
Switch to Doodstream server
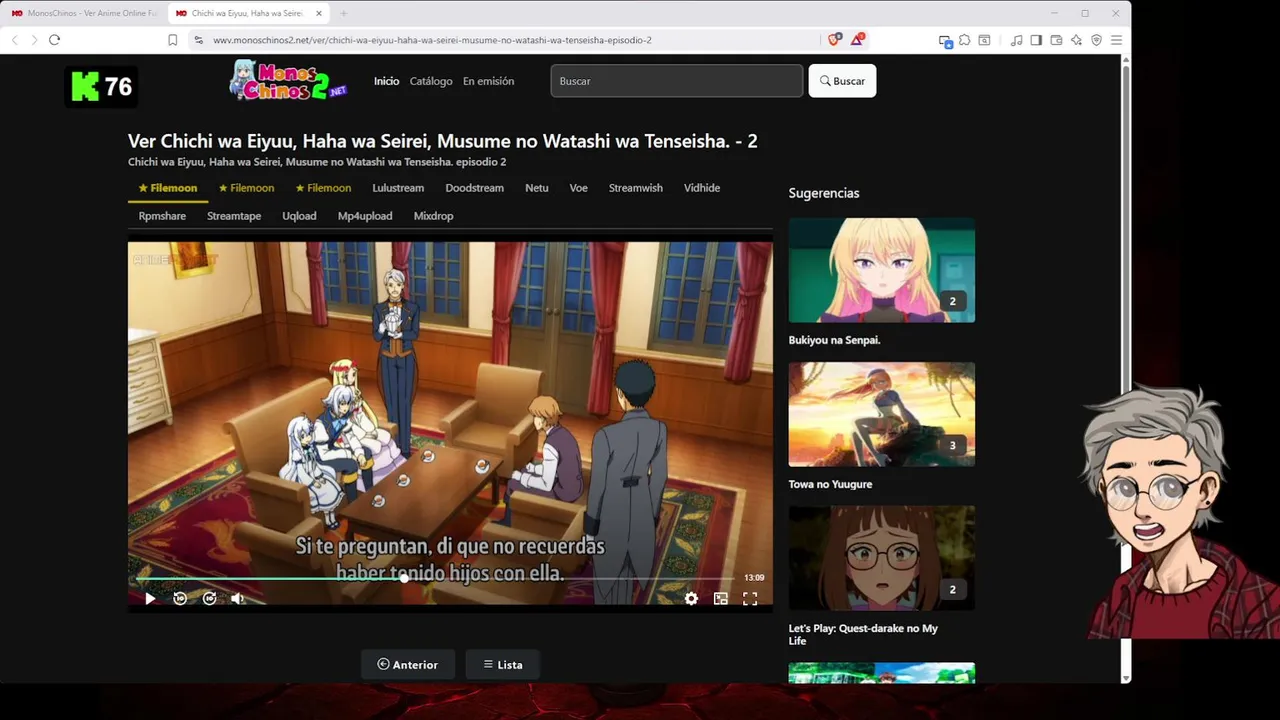point(474,188)
